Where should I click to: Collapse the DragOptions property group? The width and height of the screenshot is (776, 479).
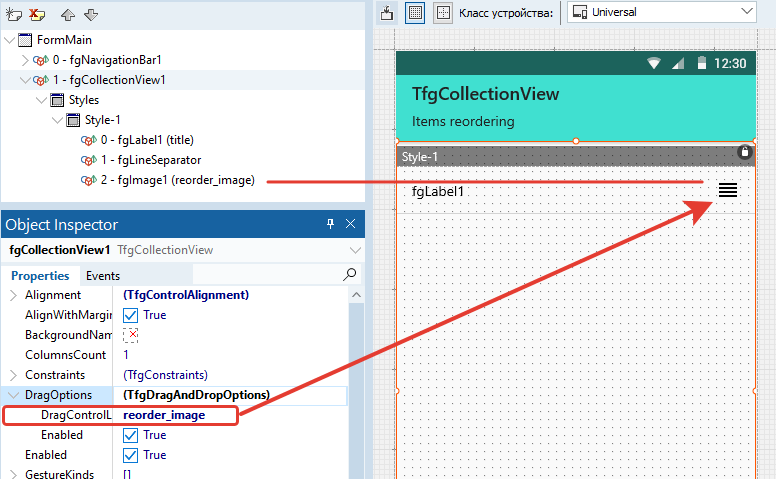(13, 395)
